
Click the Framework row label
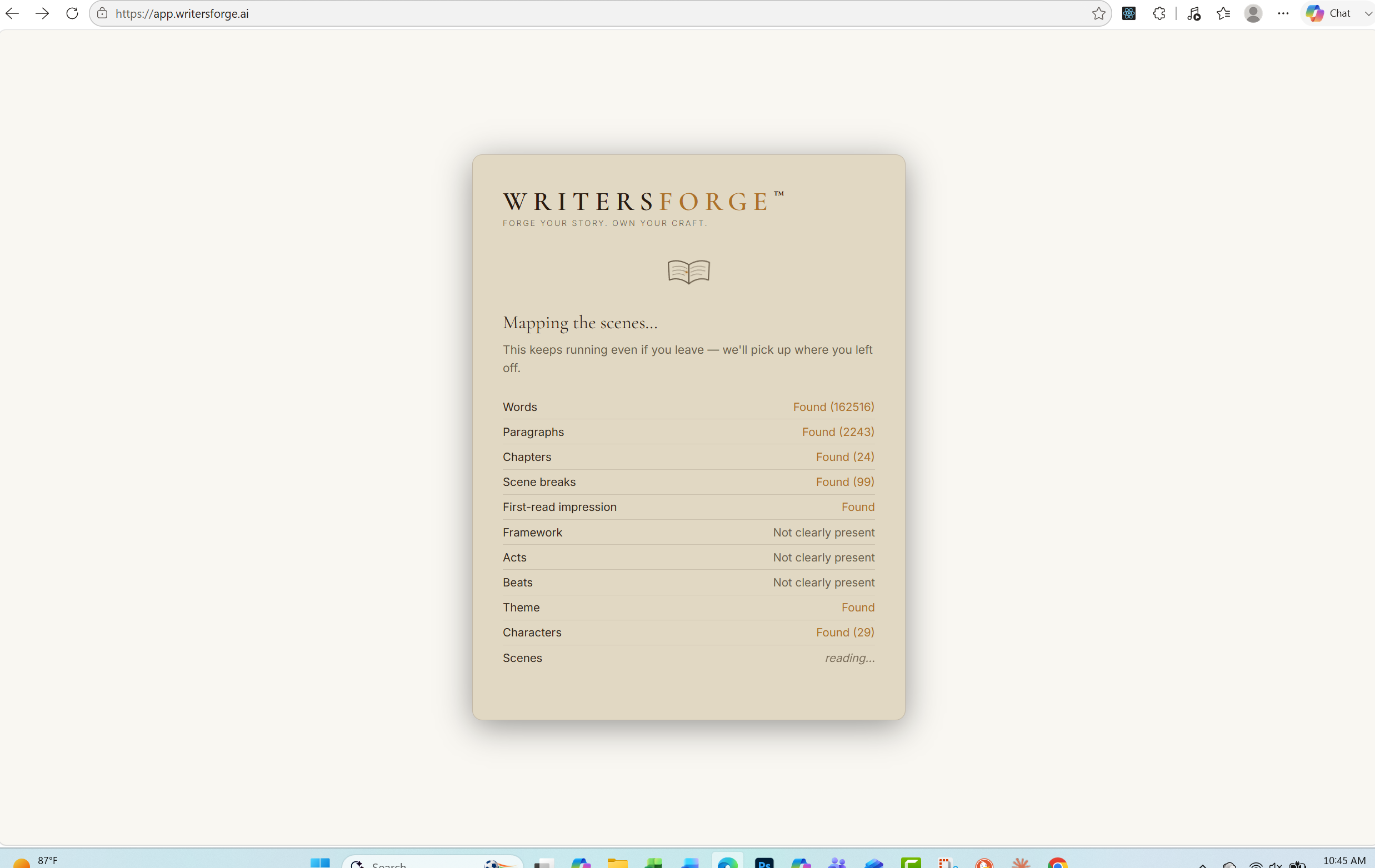point(532,533)
